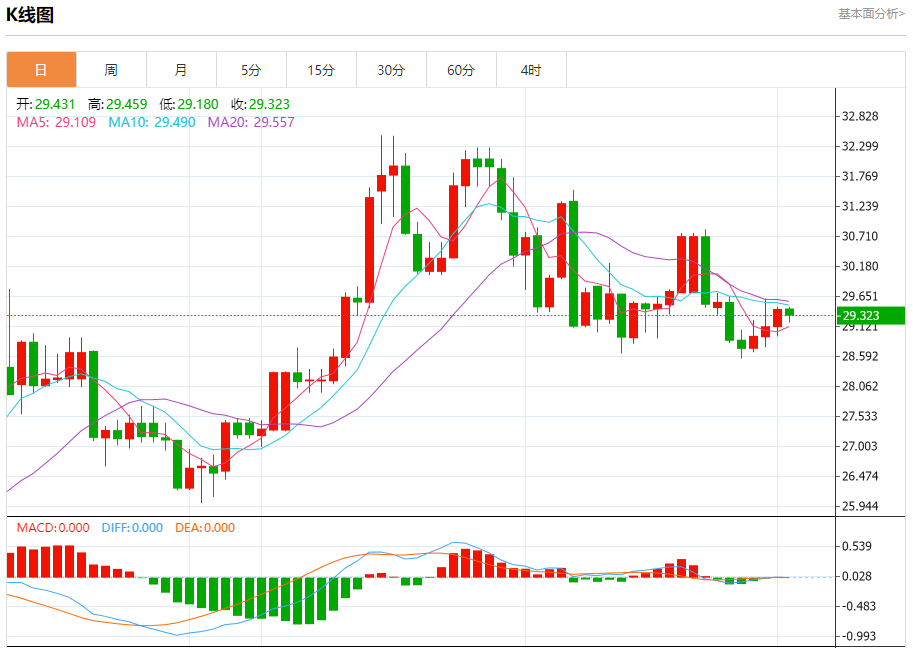
Task: Click the K线图 heading
Action: click(x=30, y=15)
